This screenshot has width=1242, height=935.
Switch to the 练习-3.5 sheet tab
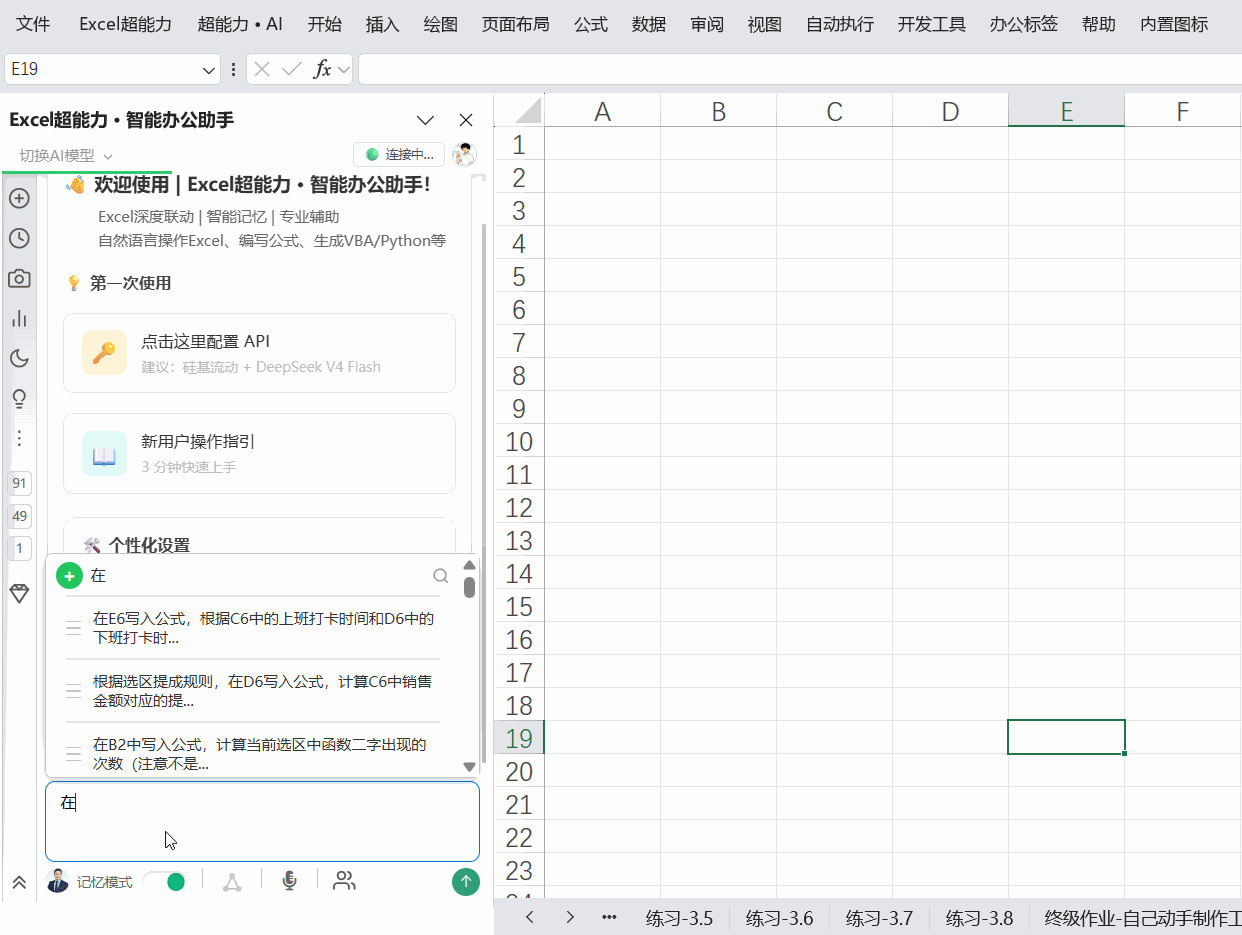coord(679,918)
